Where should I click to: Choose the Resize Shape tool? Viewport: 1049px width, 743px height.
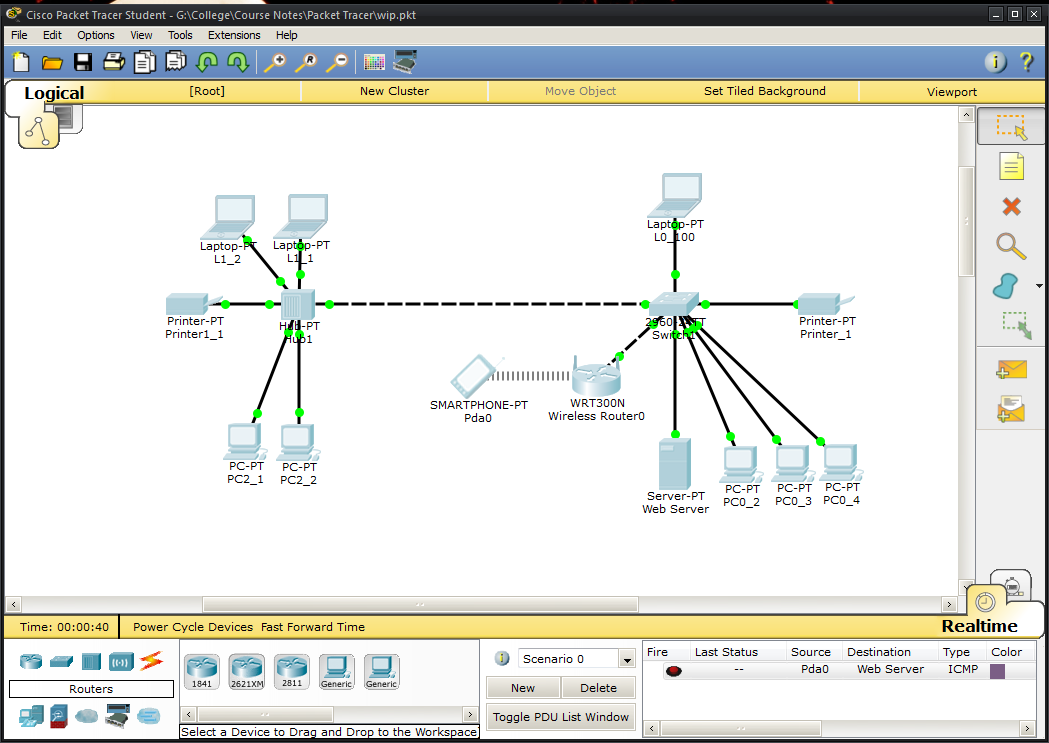pyautogui.click(x=1017, y=325)
